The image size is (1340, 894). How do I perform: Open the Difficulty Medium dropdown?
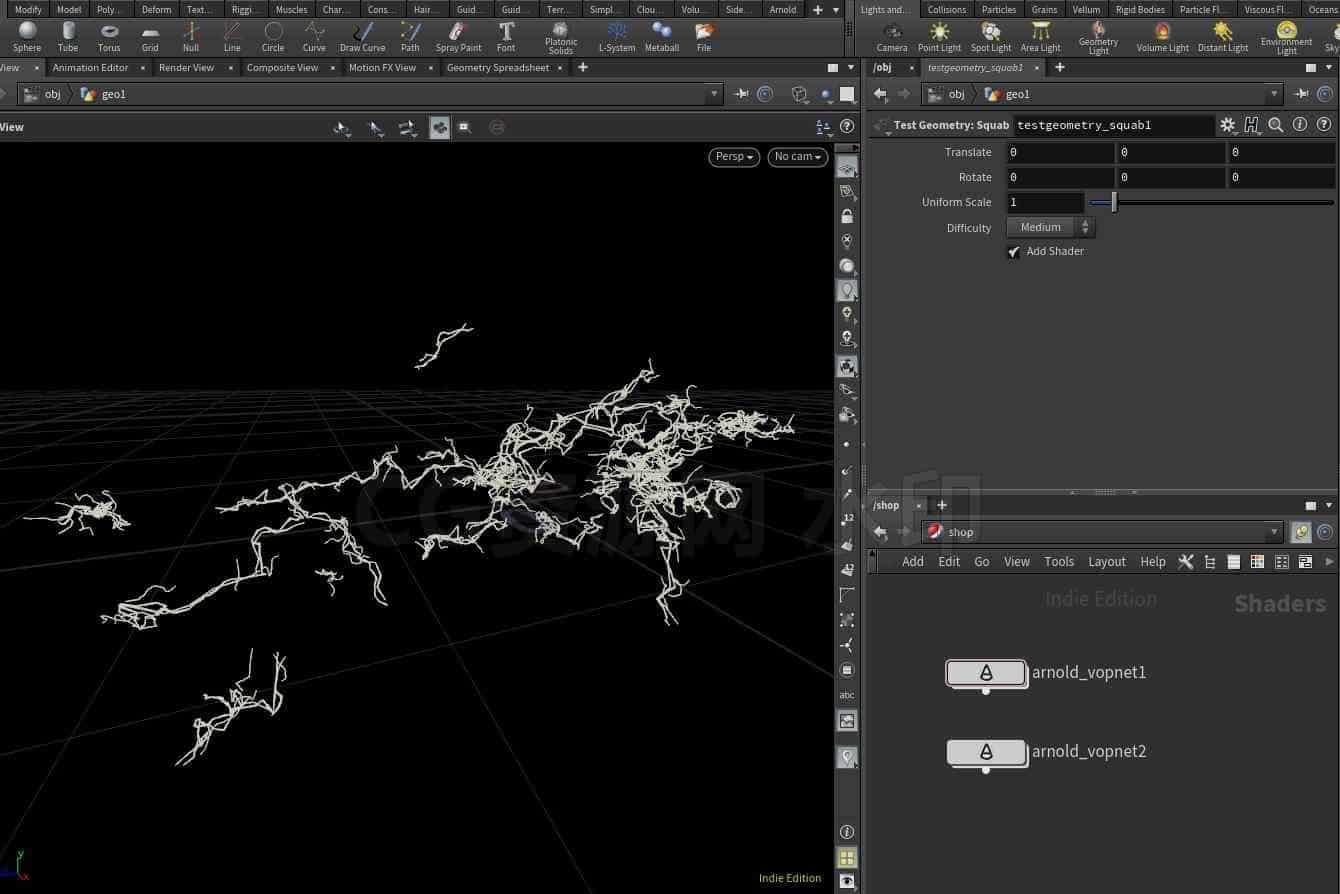(1050, 228)
